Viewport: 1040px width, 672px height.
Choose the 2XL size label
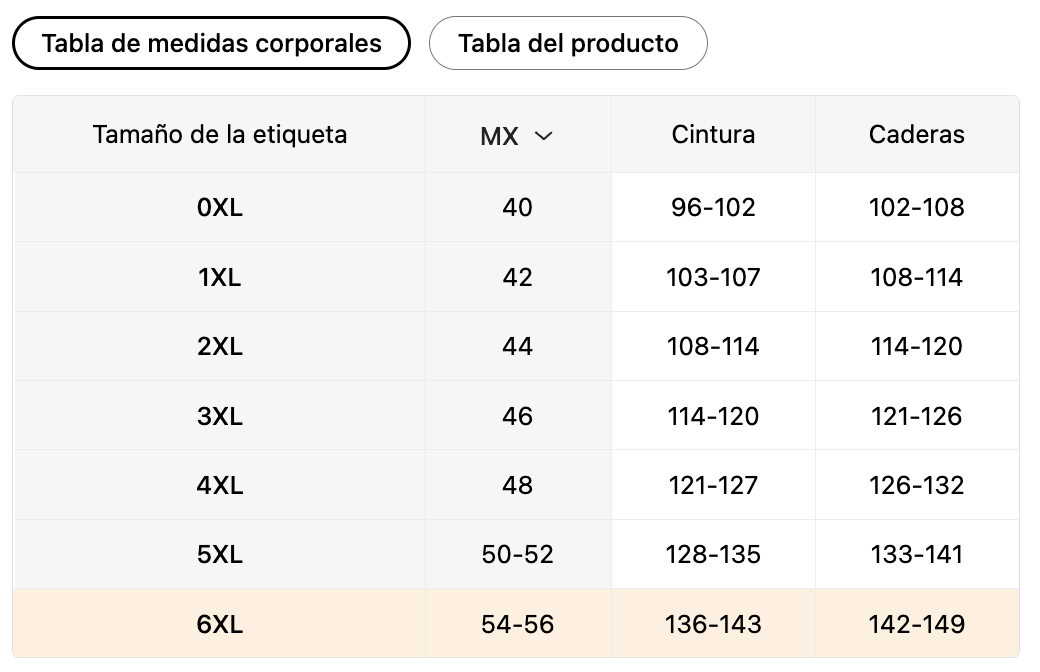(x=220, y=346)
